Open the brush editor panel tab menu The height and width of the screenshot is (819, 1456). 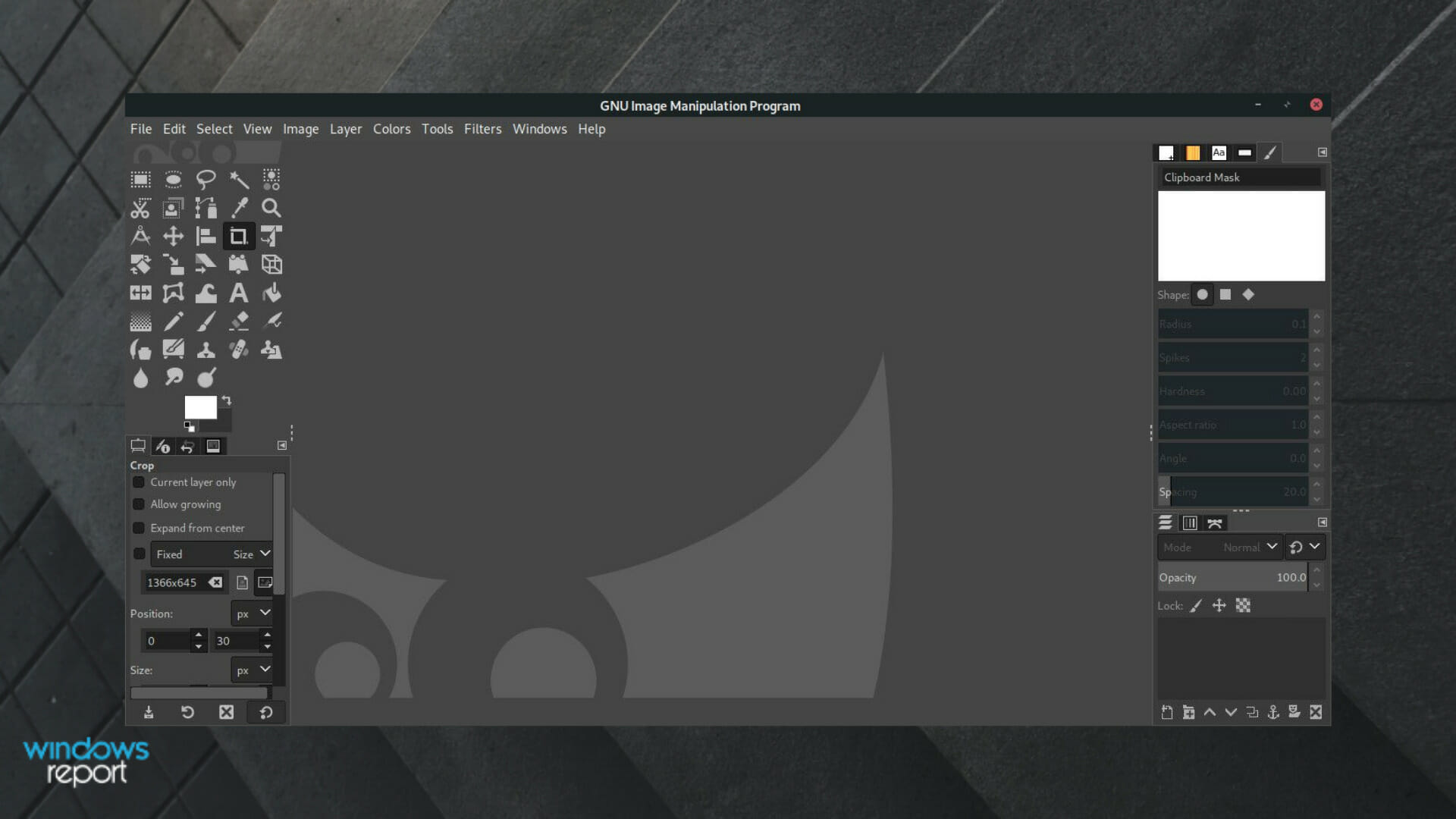pos(1322,152)
